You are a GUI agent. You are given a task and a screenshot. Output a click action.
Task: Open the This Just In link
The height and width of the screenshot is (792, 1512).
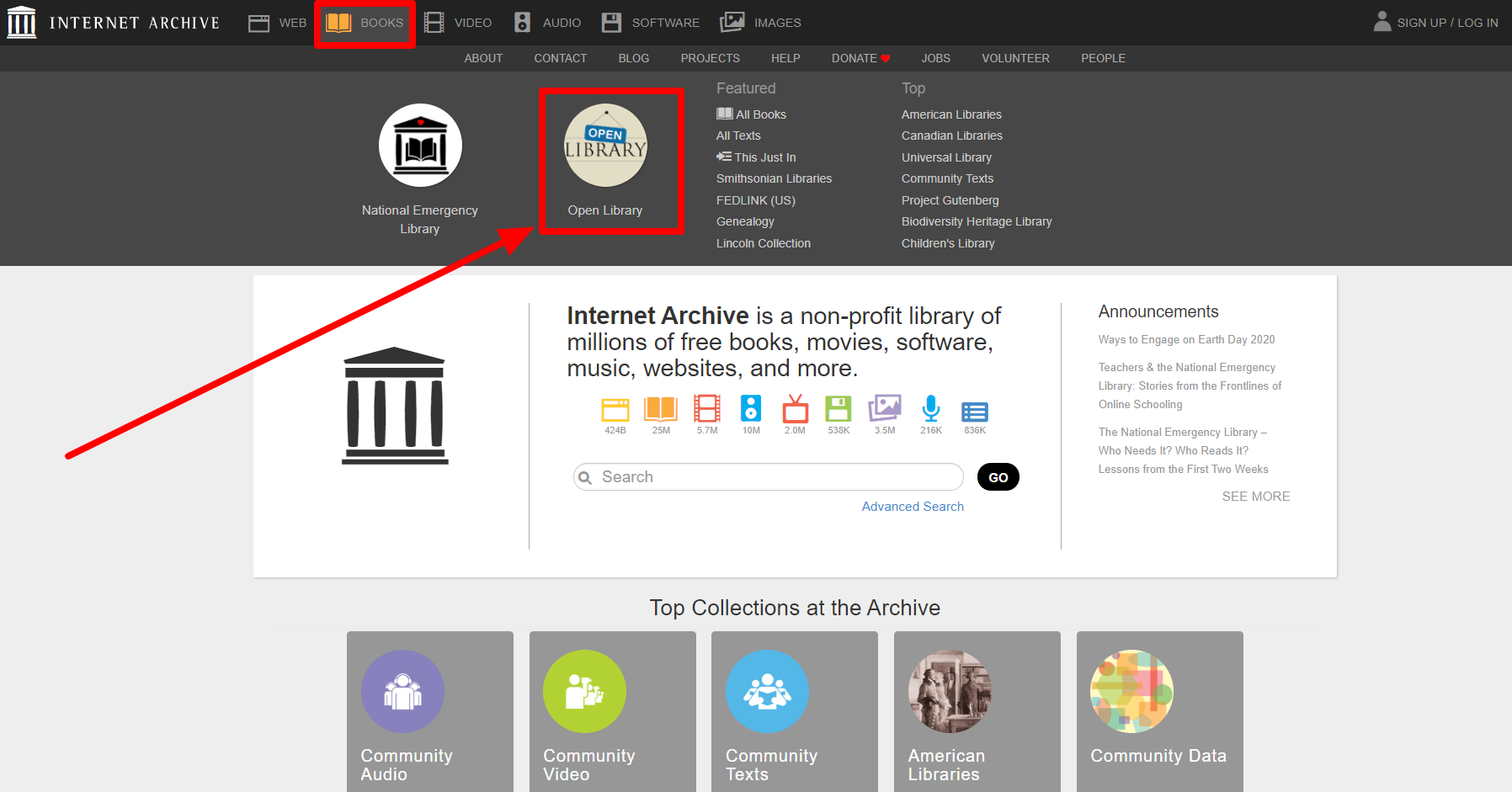[x=756, y=157]
